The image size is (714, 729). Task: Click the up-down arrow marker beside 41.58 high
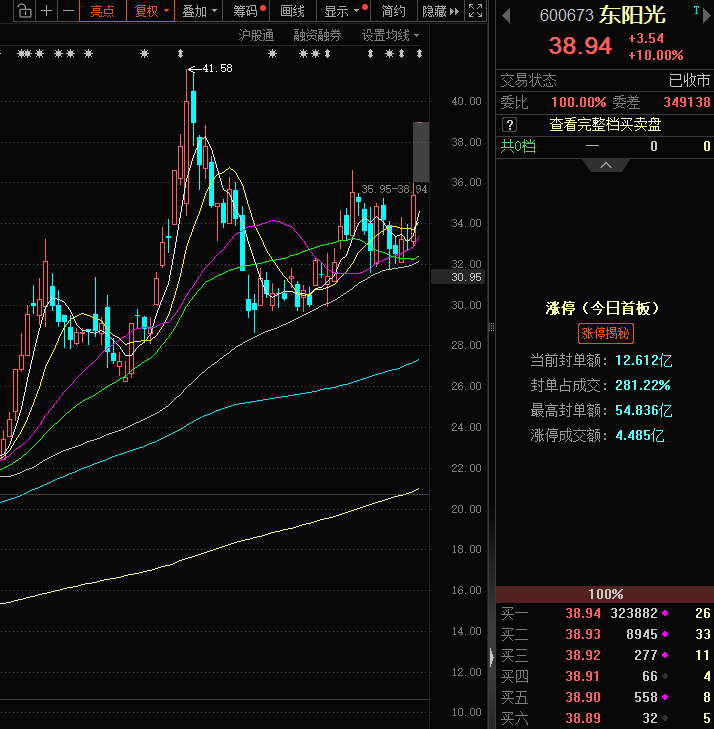coord(180,54)
